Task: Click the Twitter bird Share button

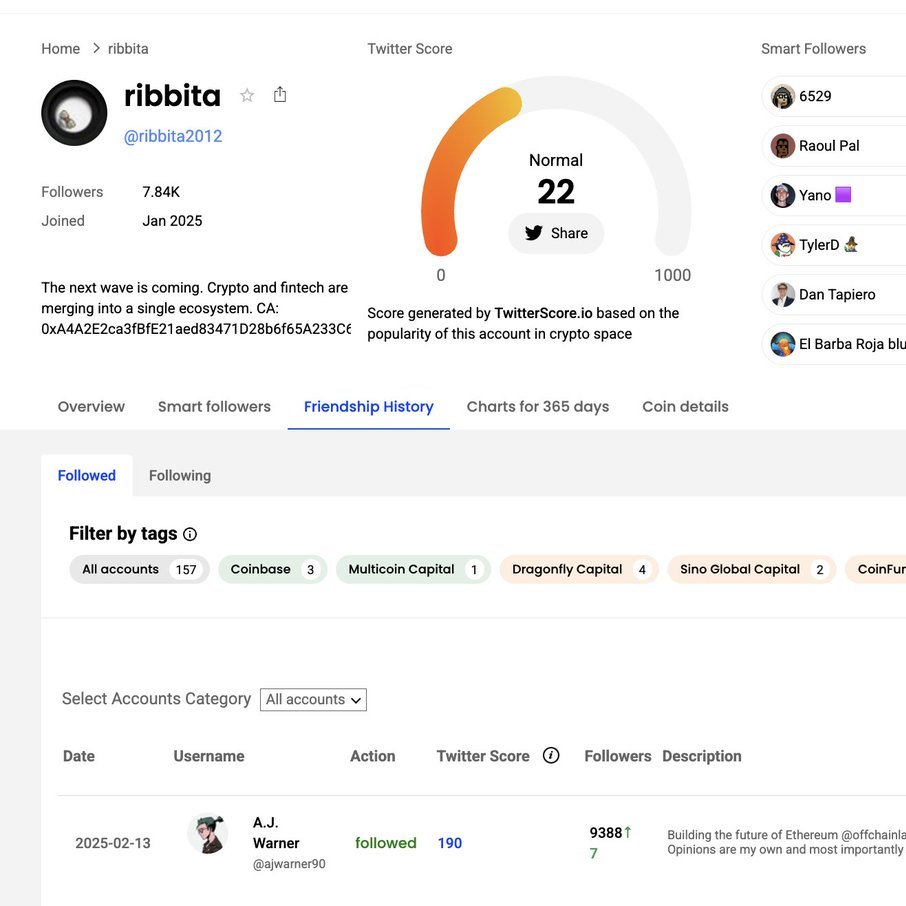Action: pos(556,233)
